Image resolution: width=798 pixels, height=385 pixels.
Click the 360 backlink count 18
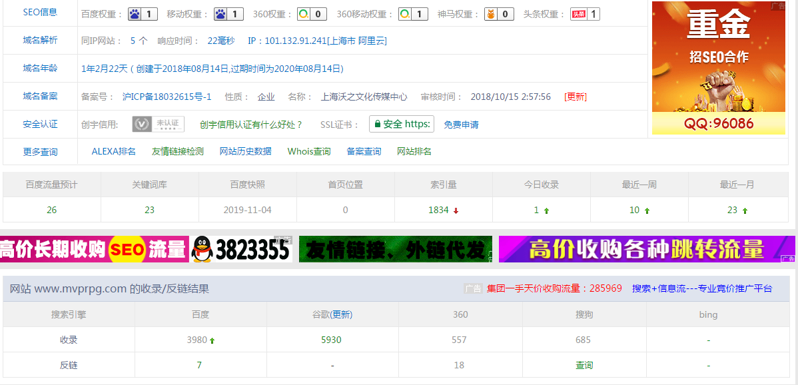pos(459,365)
